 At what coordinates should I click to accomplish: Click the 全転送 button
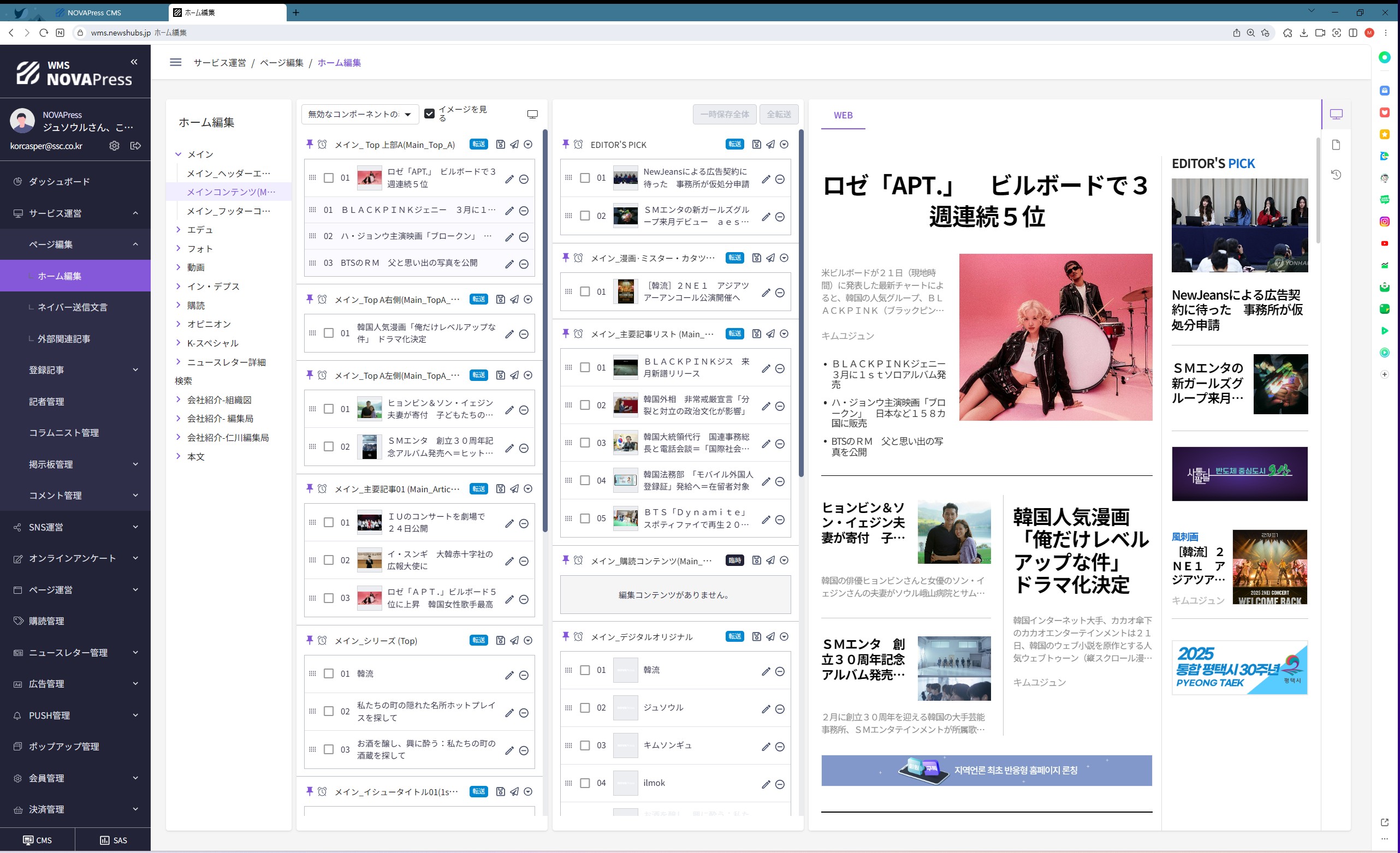779,114
